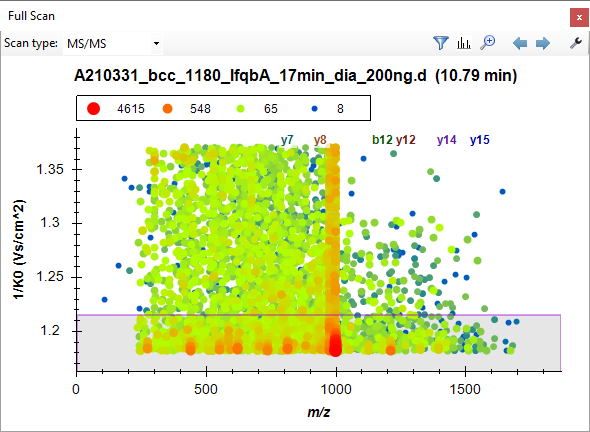Click the b12 ion label
590x432 pixels.
point(382,140)
